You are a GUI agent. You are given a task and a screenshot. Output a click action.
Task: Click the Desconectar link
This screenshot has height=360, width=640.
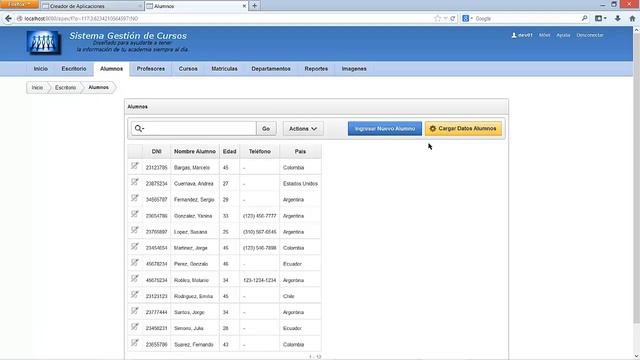[590, 35]
